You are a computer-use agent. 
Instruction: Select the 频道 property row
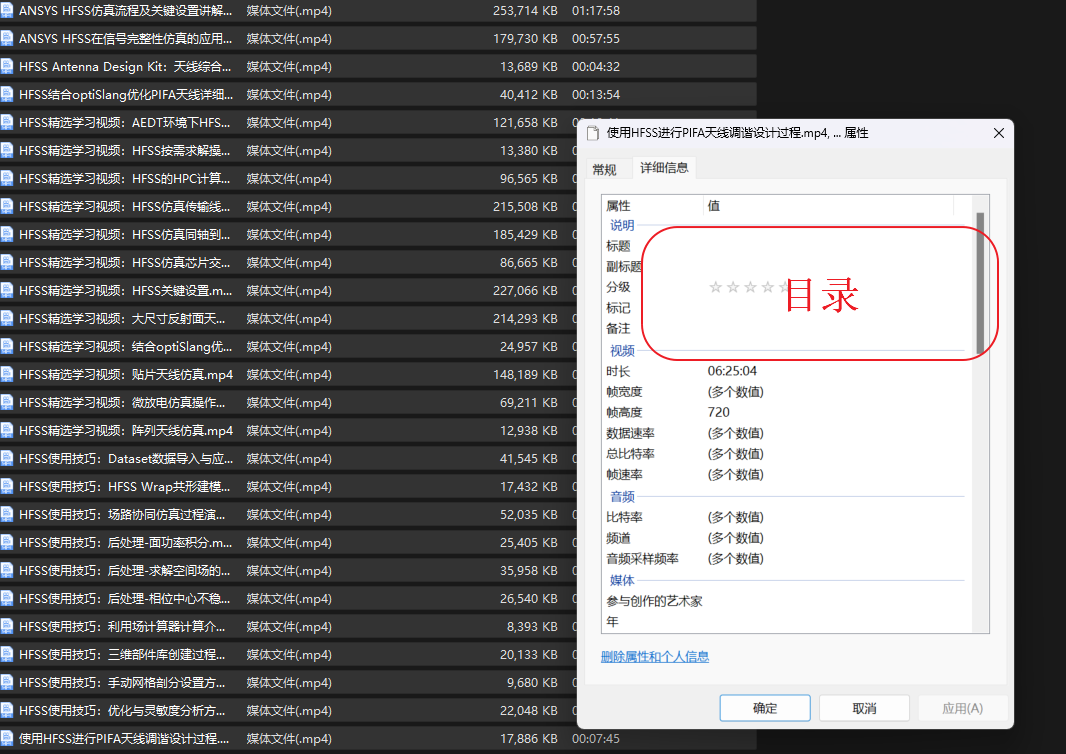785,538
